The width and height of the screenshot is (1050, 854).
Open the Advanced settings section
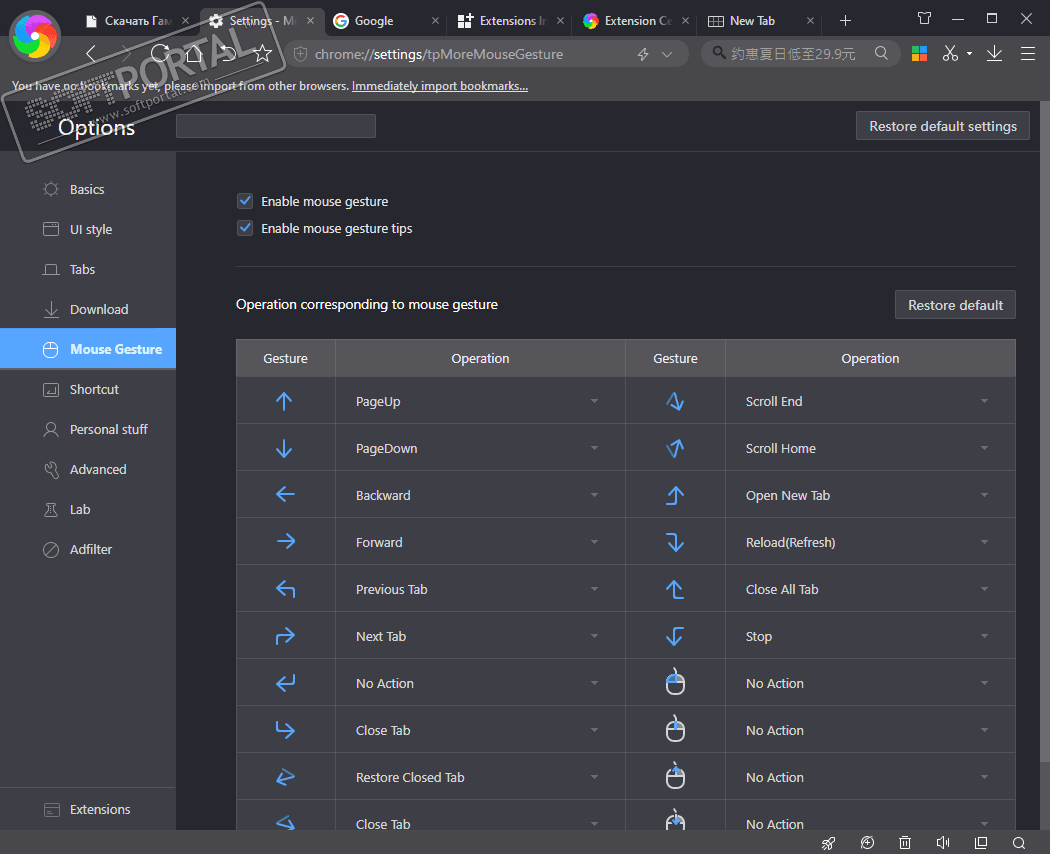click(88, 470)
